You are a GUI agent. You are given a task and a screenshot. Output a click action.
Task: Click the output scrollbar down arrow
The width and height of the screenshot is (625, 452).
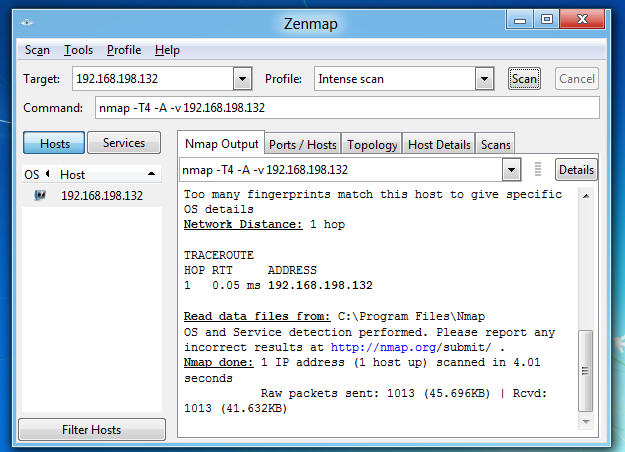(586, 422)
